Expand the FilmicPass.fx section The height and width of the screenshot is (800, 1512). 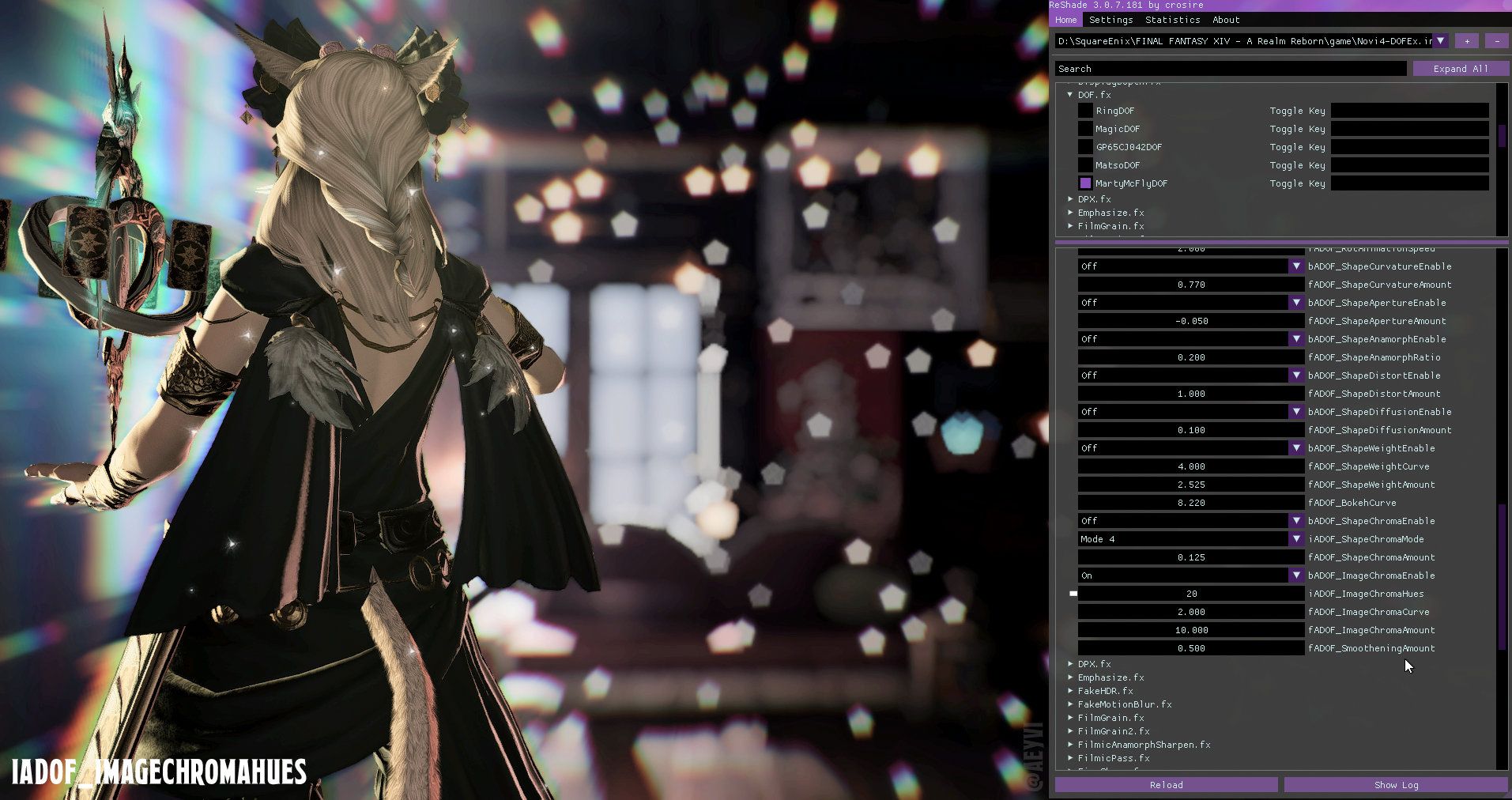pos(1070,758)
